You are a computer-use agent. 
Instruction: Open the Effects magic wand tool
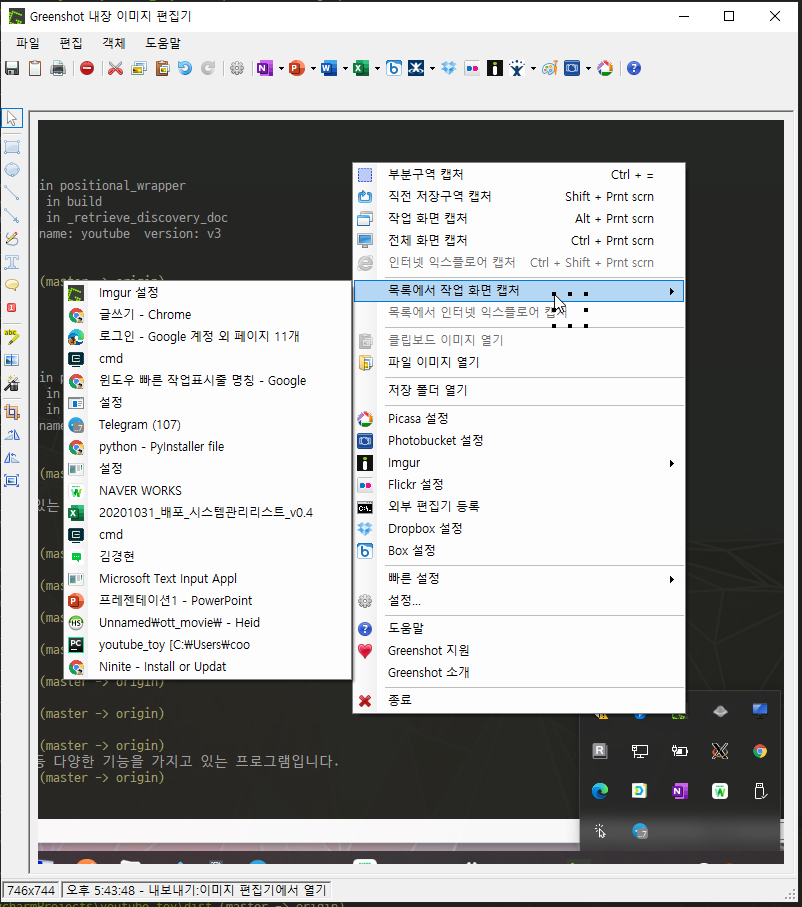coord(12,383)
